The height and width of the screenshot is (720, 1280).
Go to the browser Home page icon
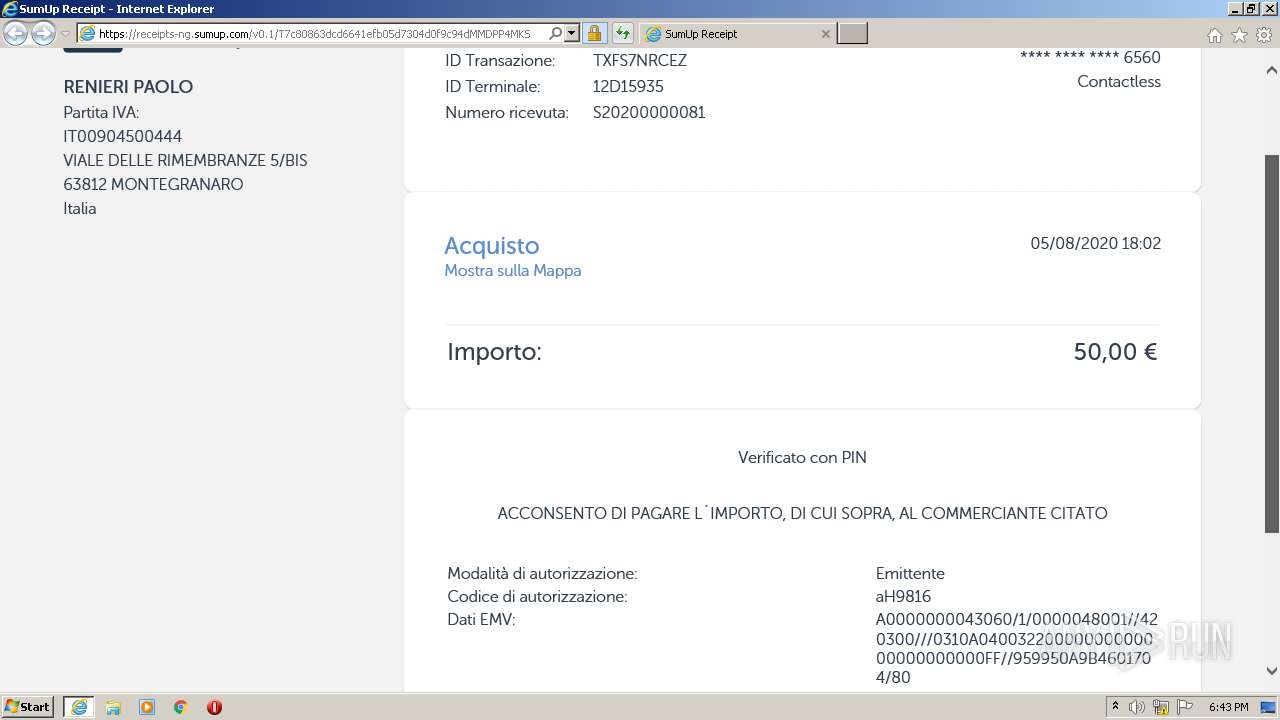(1214, 35)
